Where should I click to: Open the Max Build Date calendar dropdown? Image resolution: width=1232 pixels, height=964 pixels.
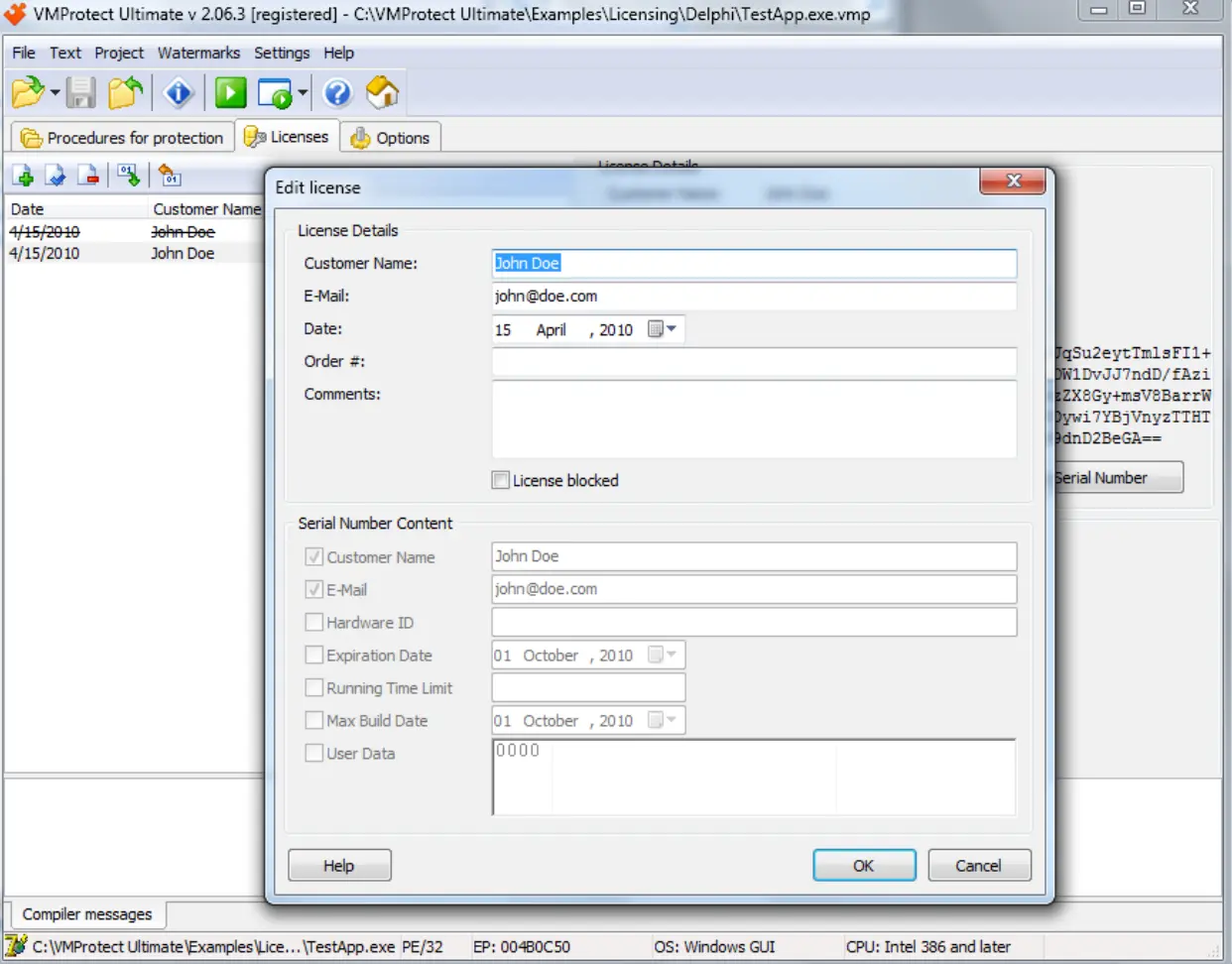tap(663, 720)
